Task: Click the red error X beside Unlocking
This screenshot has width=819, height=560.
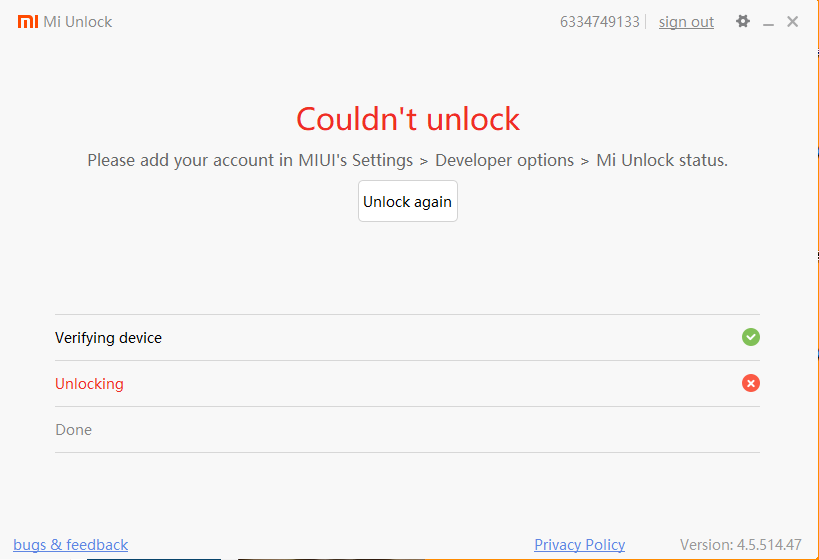Action: (751, 383)
